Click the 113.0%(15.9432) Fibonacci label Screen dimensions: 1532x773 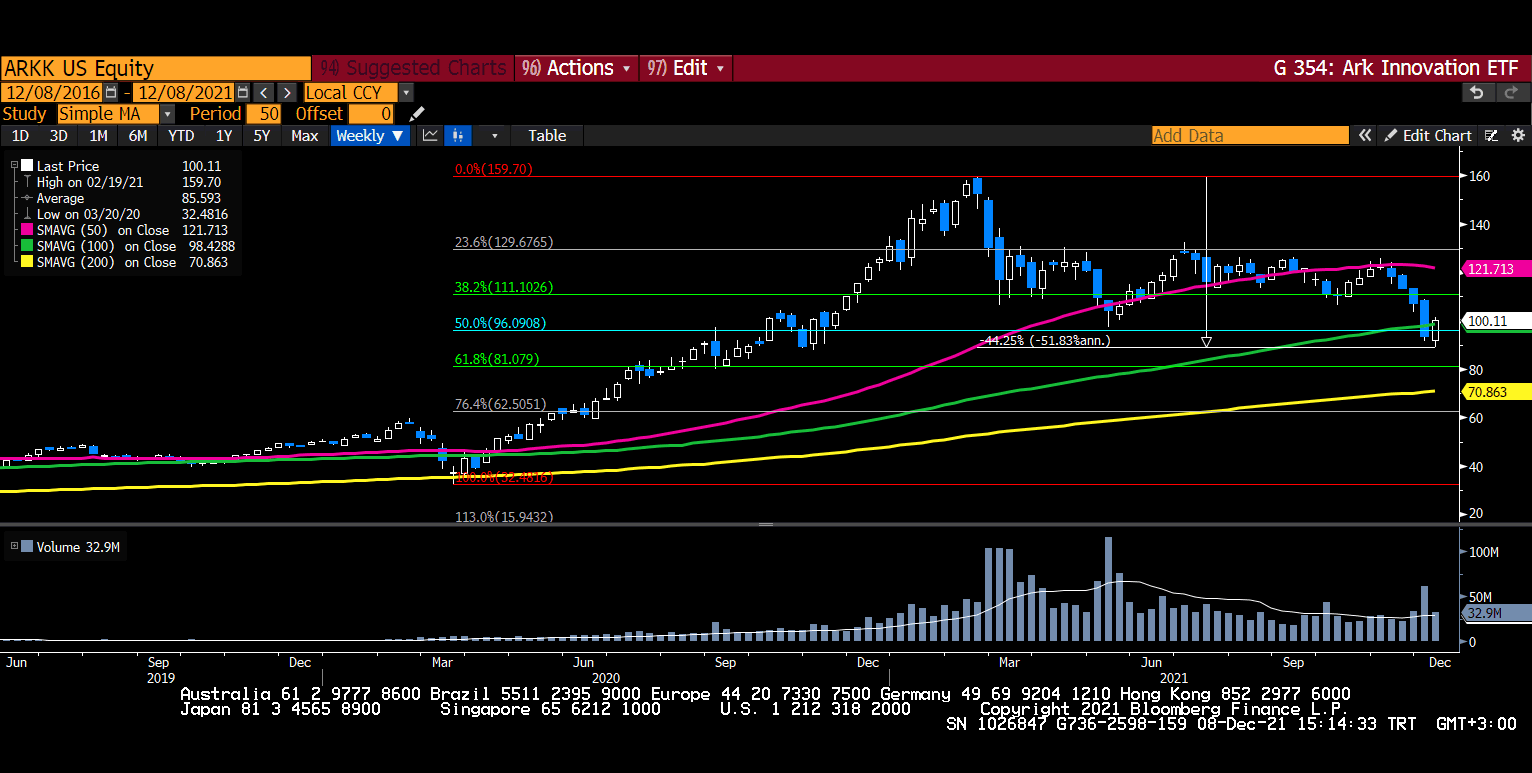[x=504, y=517]
